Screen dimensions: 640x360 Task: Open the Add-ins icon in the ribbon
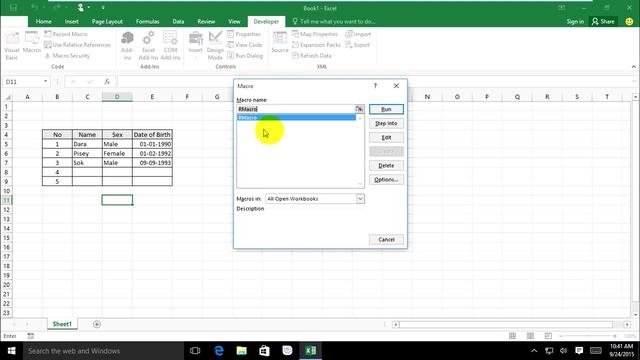(127, 46)
